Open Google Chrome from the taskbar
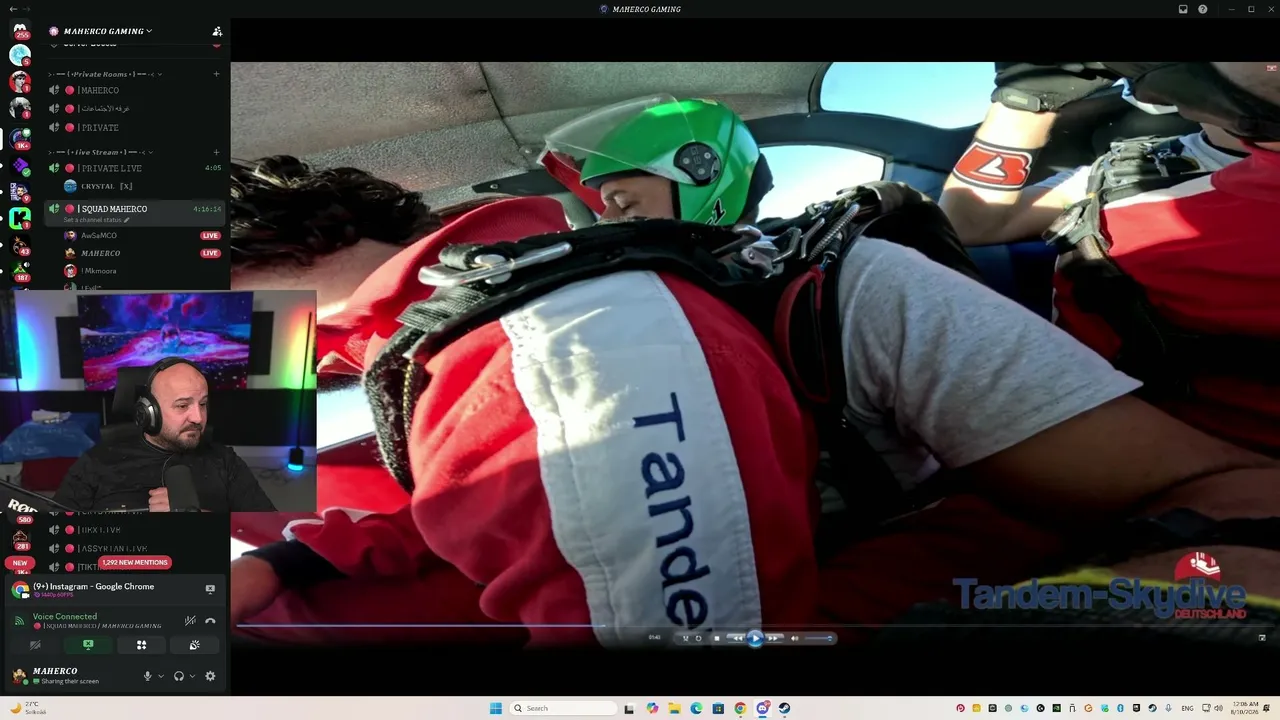 point(740,708)
